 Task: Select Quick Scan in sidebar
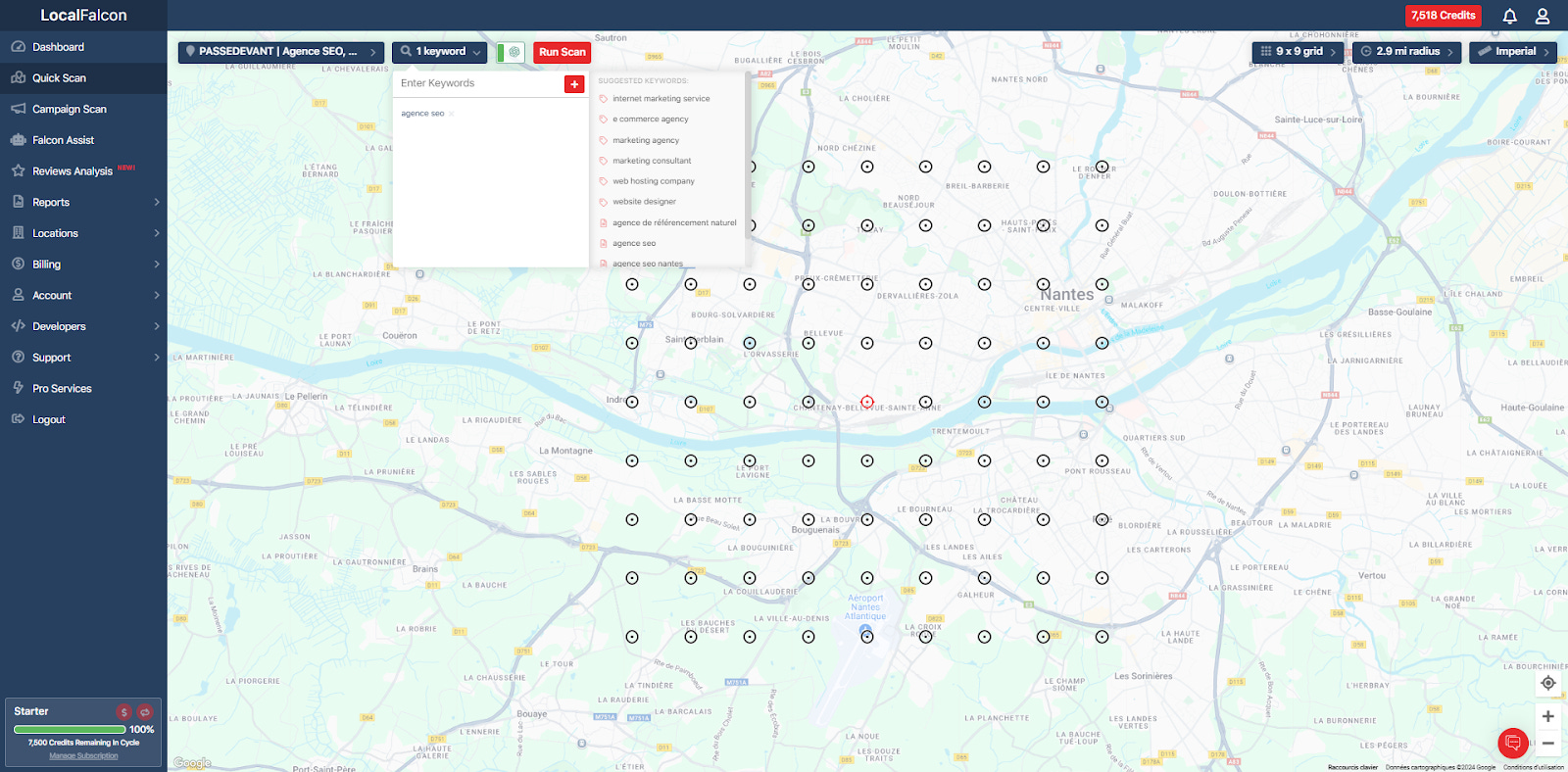point(83,78)
